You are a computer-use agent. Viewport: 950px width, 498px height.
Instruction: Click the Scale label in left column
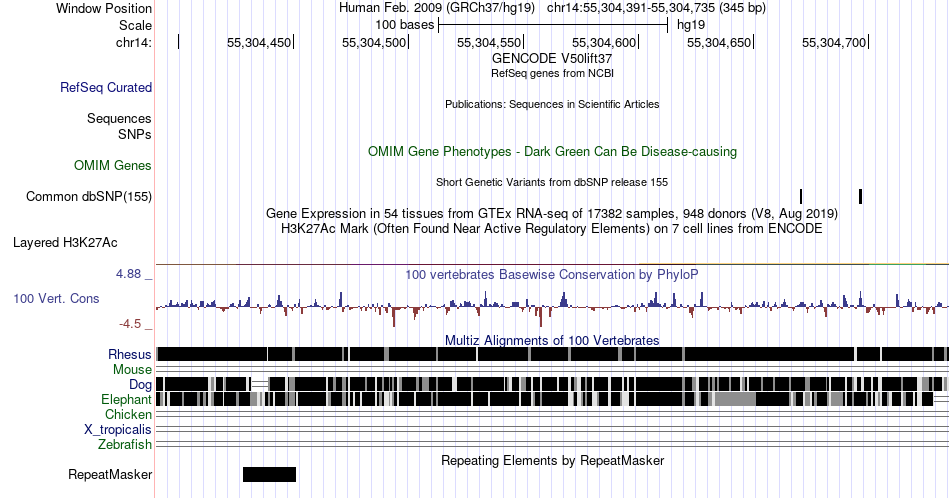click(x=135, y=25)
